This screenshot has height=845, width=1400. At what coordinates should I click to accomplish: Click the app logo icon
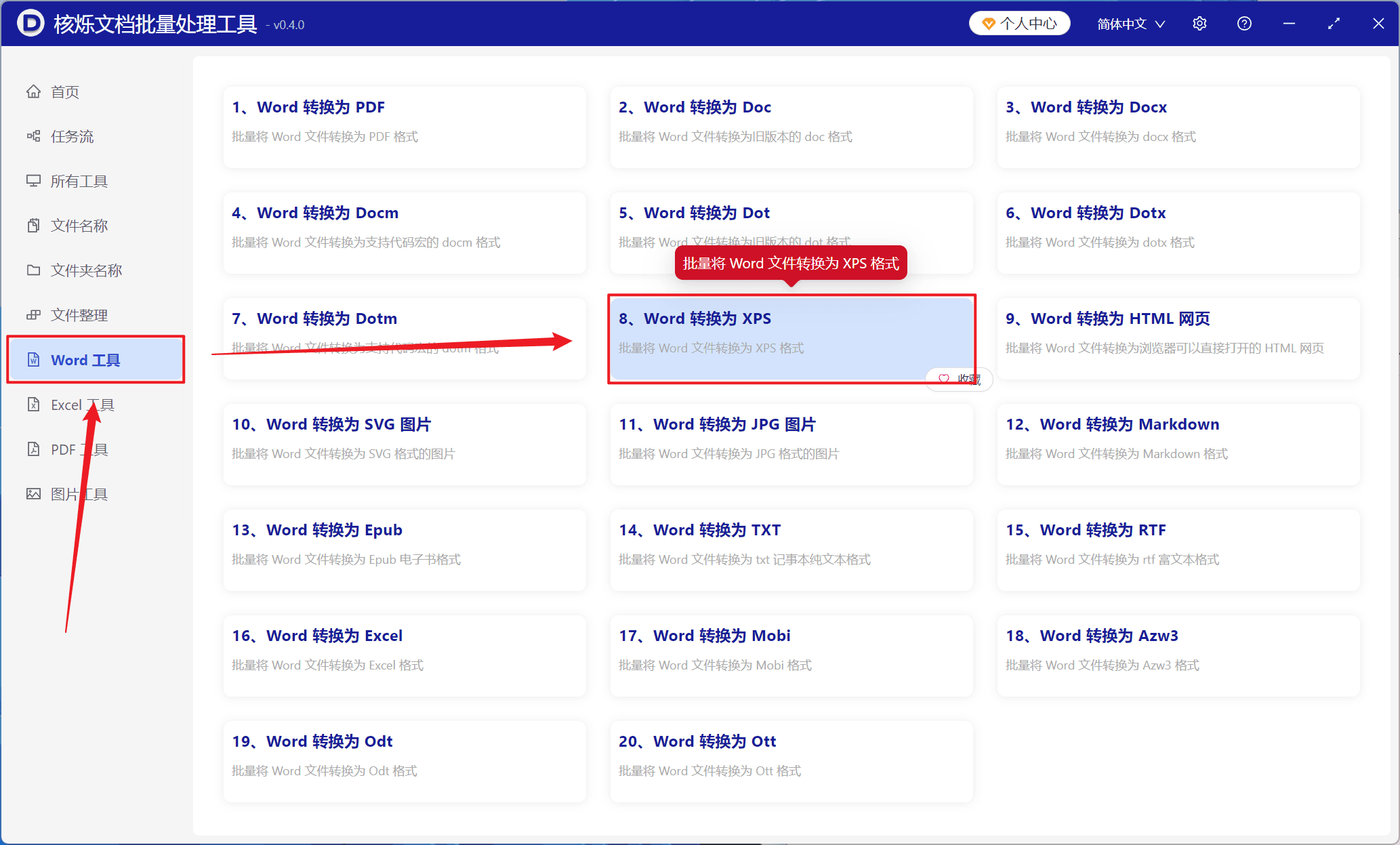pyautogui.click(x=30, y=24)
